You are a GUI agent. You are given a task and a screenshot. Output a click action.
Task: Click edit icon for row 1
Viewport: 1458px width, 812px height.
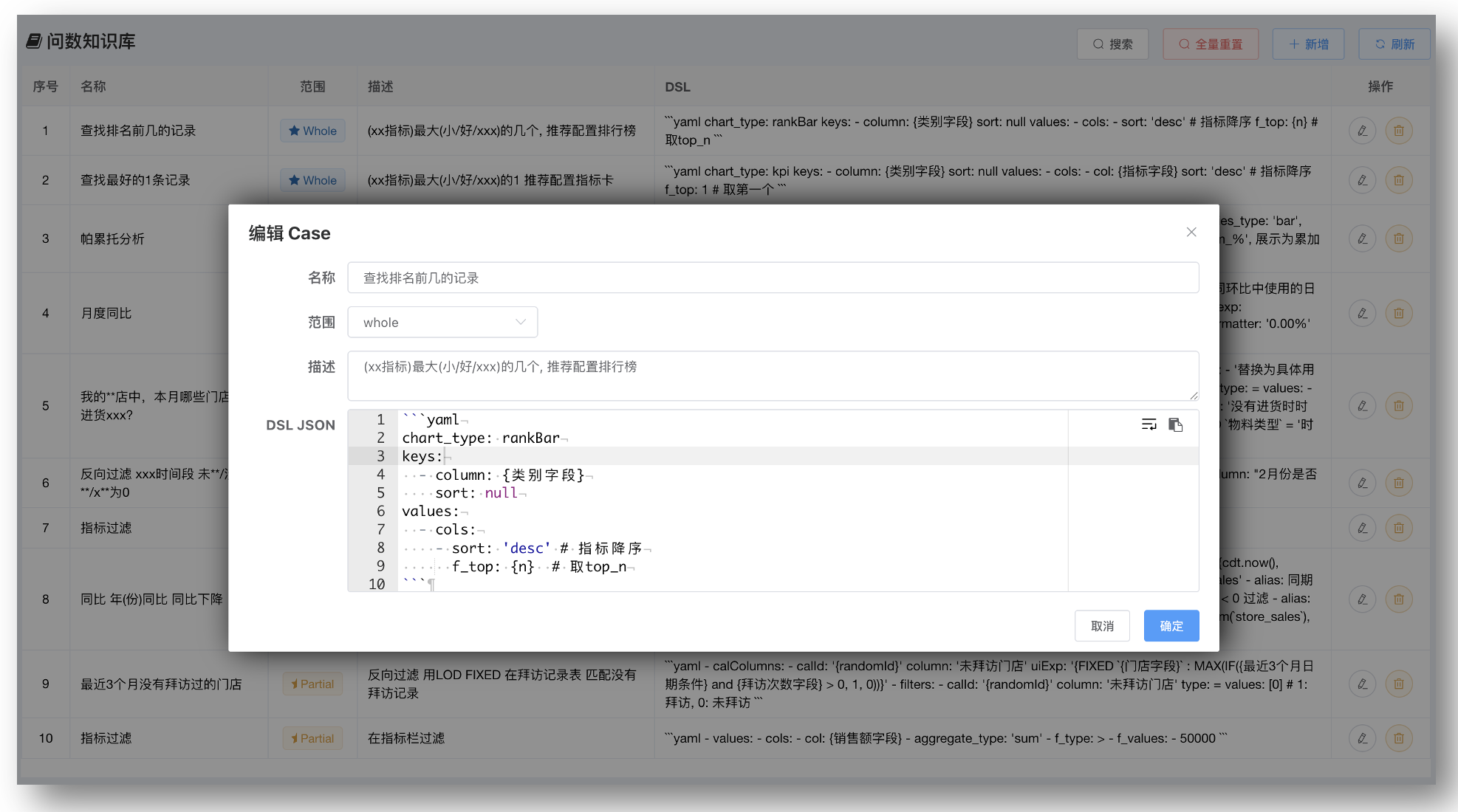(1362, 131)
